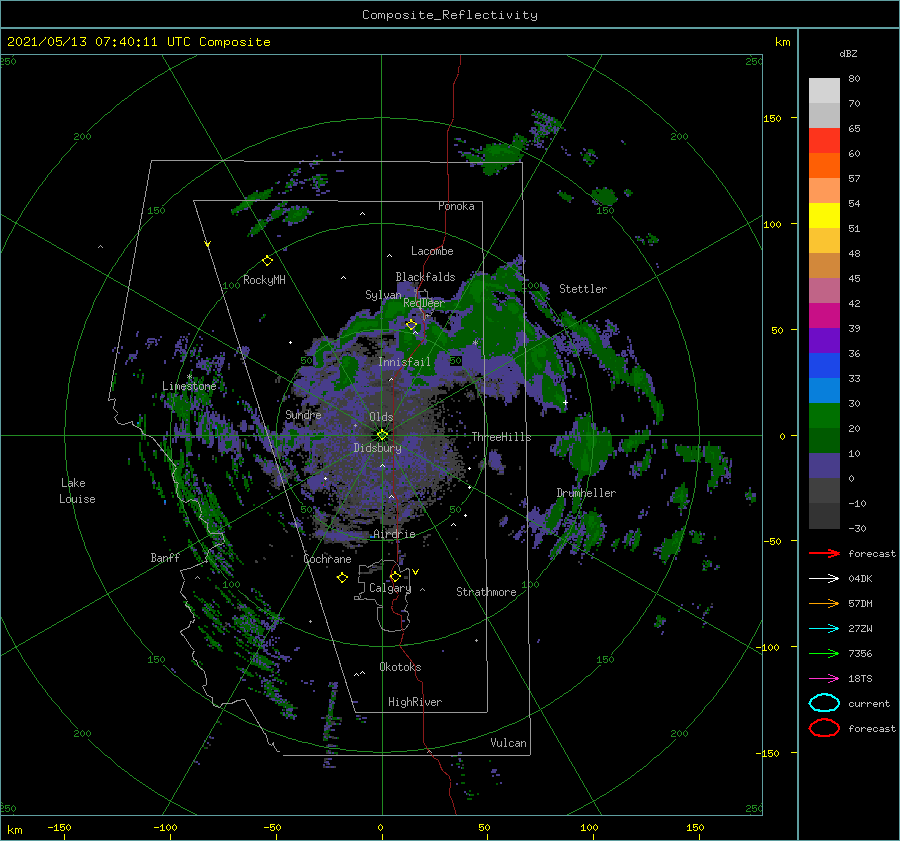Click the Strathmore town label

[486, 592]
